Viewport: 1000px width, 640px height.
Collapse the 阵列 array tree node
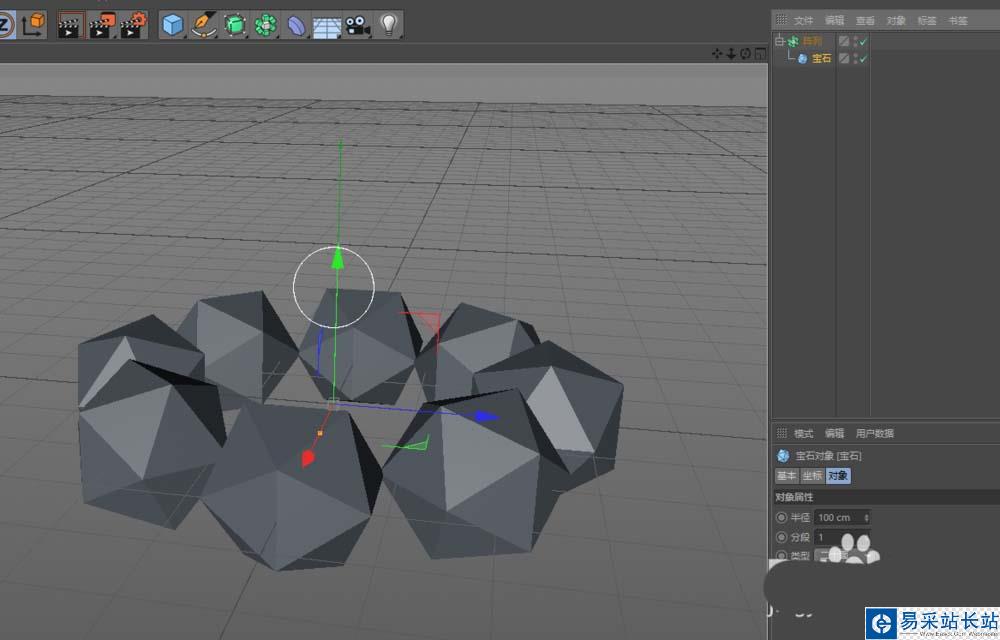[779, 41]
